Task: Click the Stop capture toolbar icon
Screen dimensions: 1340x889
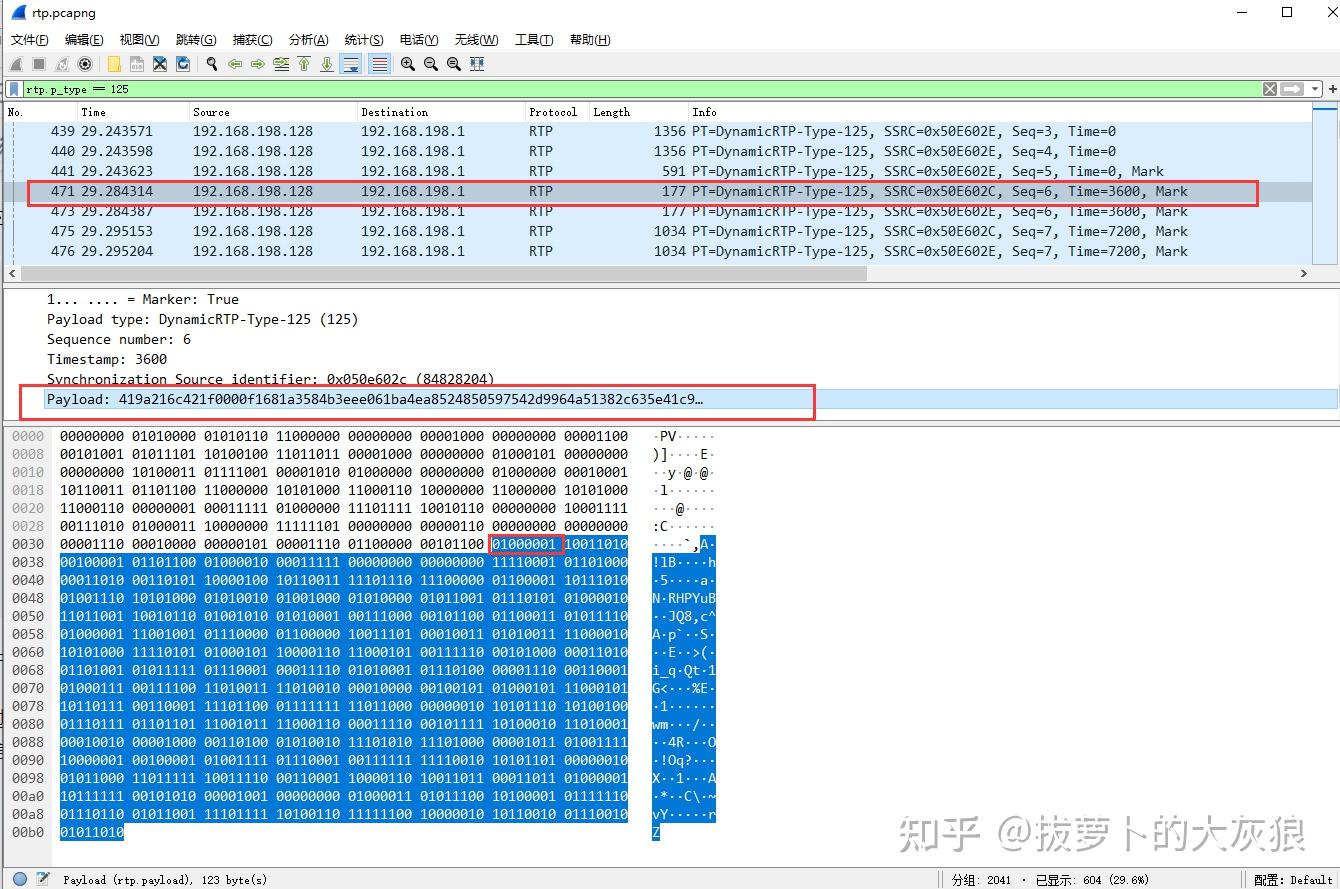Action: click(37, 64)
